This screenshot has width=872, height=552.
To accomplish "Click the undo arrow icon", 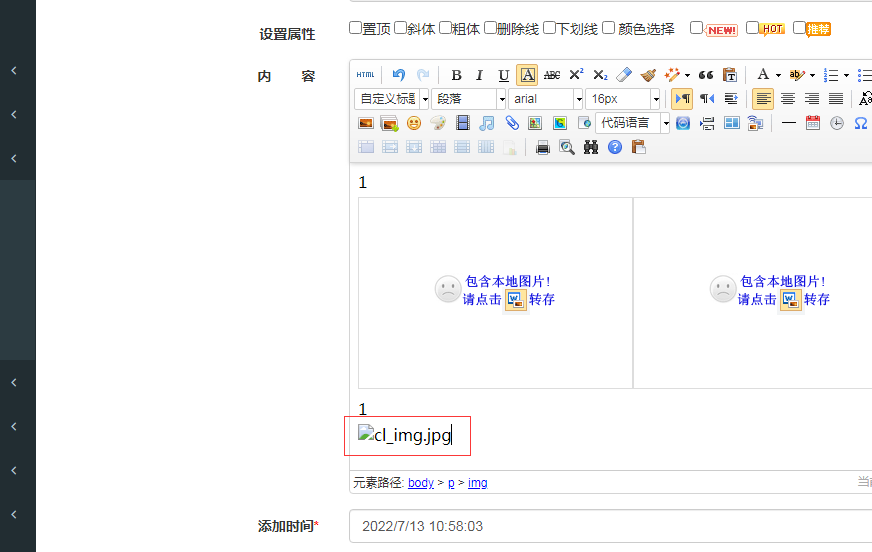I will (399, 75).
